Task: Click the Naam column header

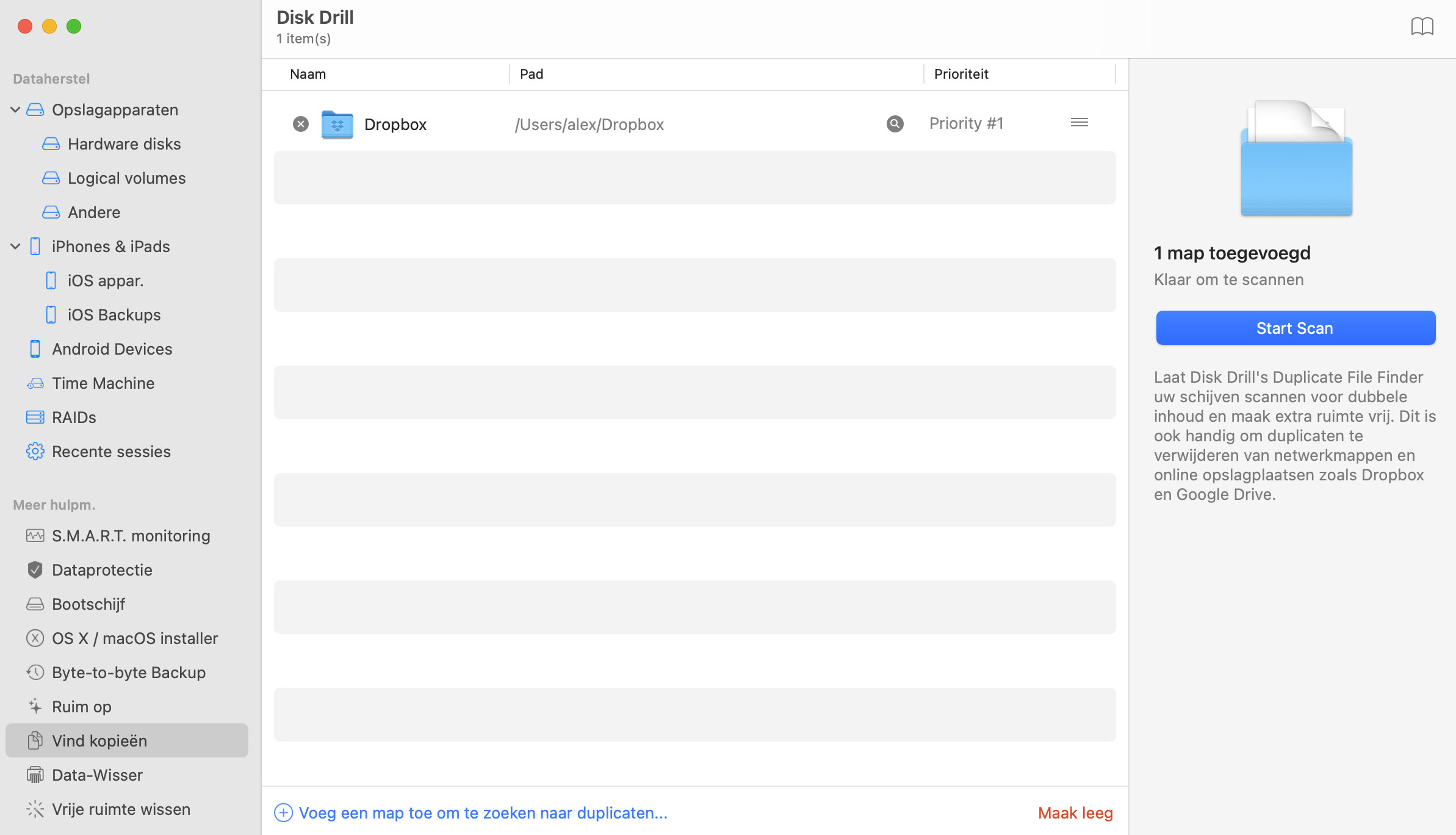Action: pyautogui.click(x=308, y=74)
